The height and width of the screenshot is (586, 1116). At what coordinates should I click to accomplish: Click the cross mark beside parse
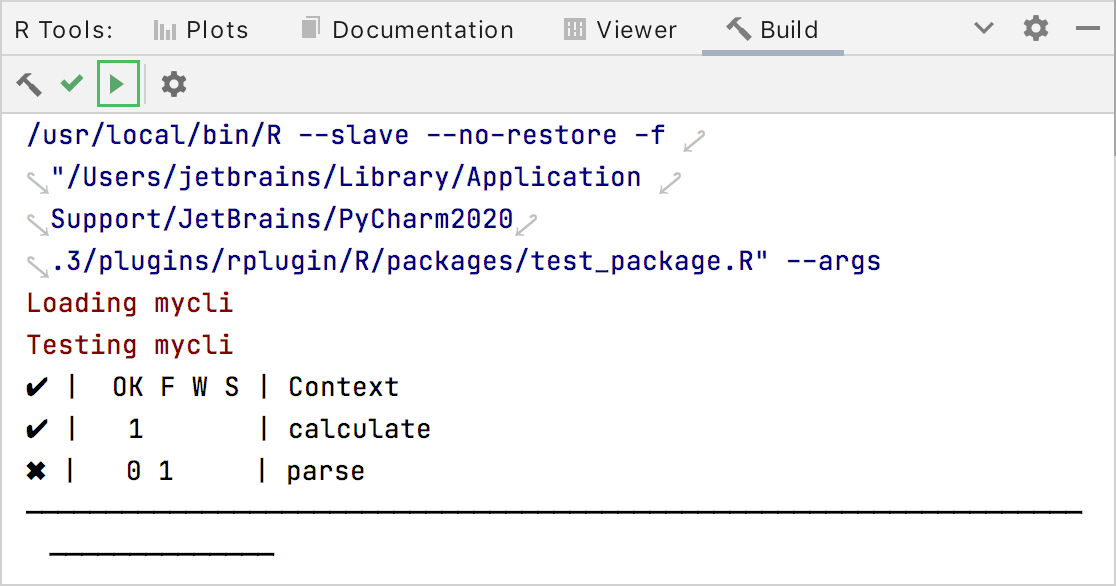coord(37,471)
